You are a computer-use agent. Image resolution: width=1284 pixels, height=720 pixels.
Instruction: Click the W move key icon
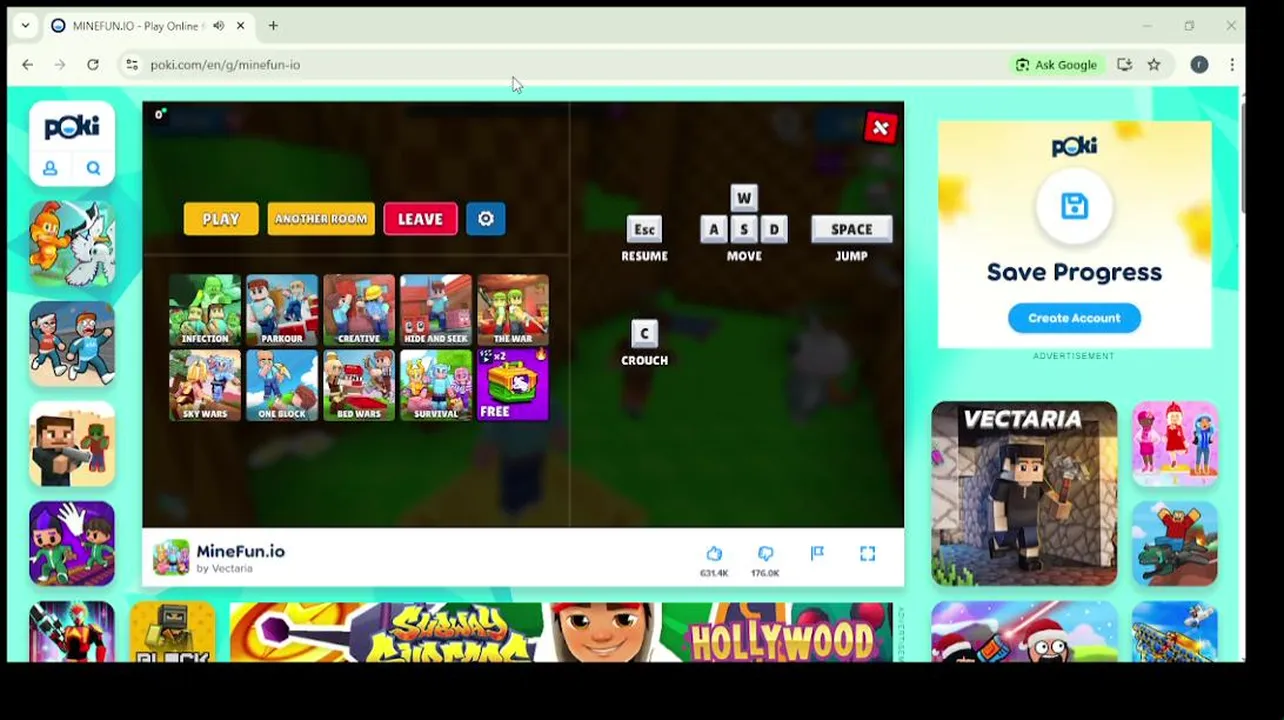(x=743, y=198)
